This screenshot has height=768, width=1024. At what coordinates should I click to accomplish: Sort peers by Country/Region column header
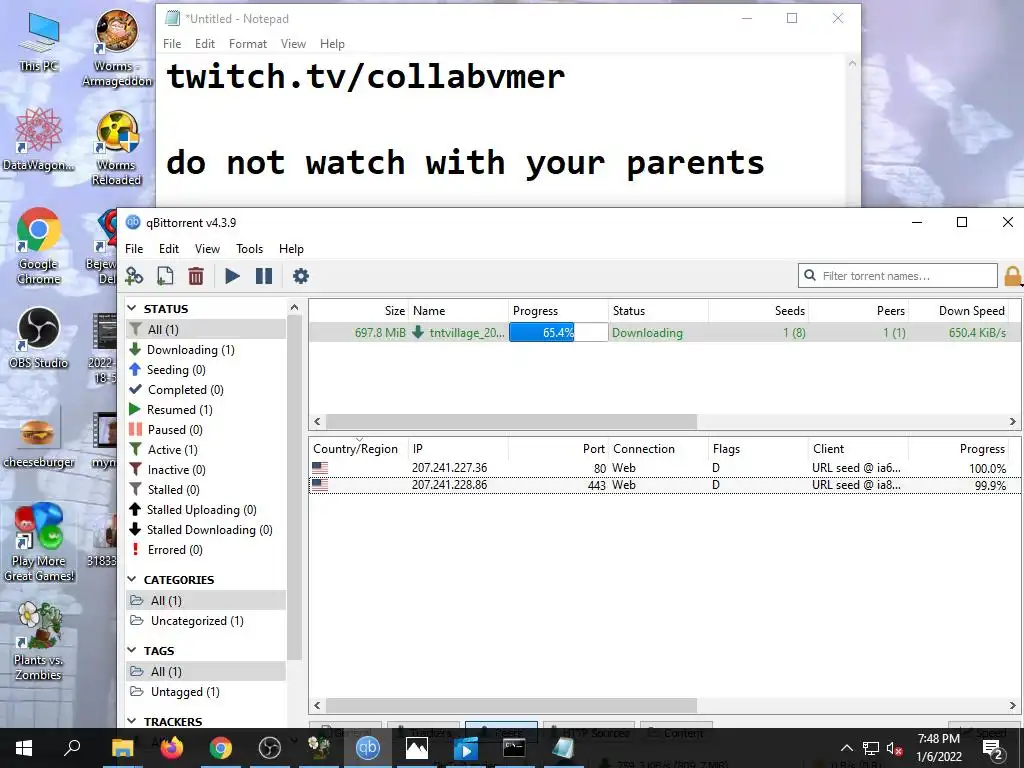(x=358, y=449)
